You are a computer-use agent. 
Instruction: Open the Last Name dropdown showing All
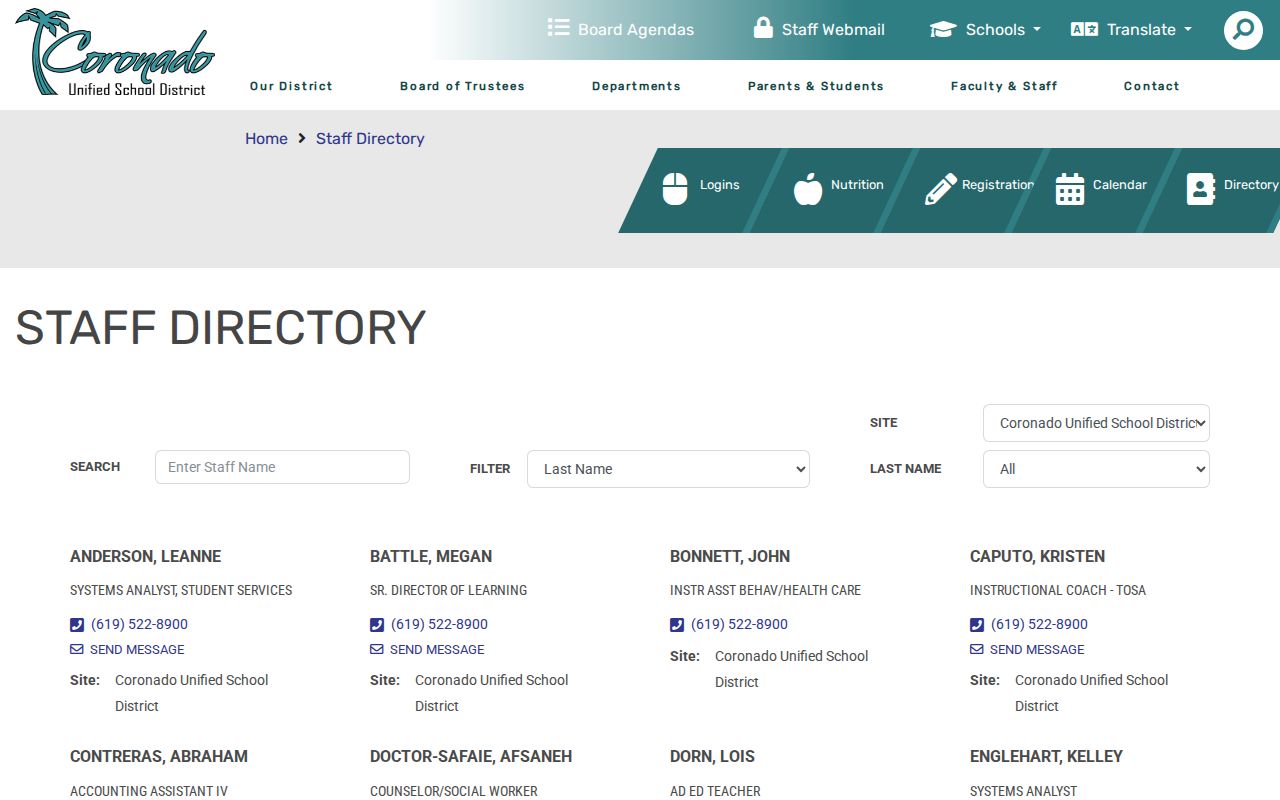1096,469
